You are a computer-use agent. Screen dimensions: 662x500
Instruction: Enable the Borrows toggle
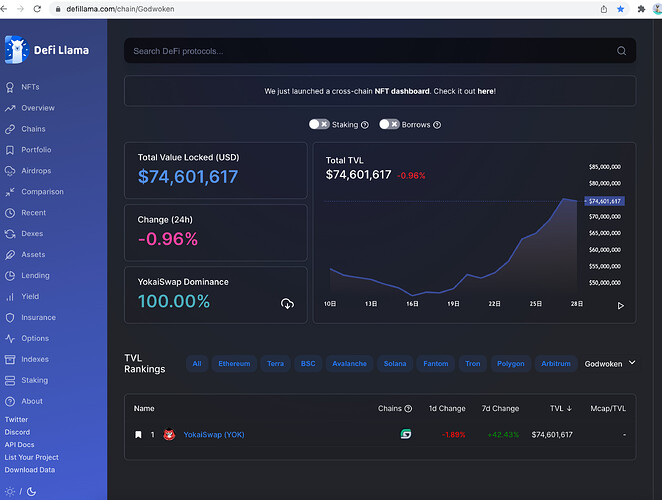tap(389, 124)
